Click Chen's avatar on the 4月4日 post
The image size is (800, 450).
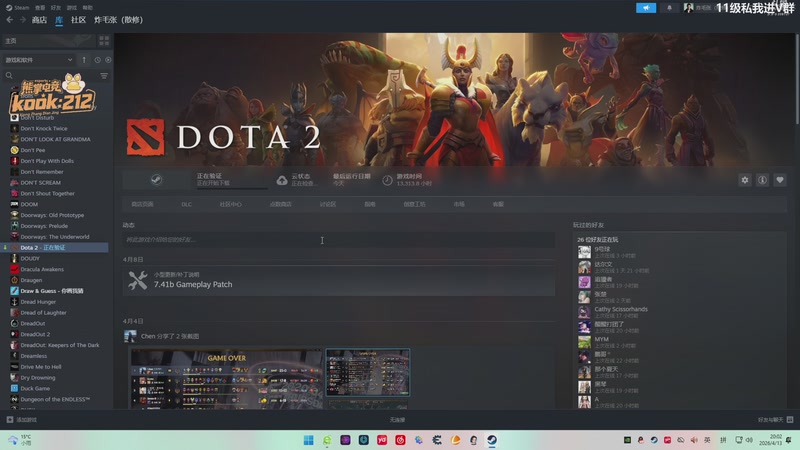tap(130, 336)
